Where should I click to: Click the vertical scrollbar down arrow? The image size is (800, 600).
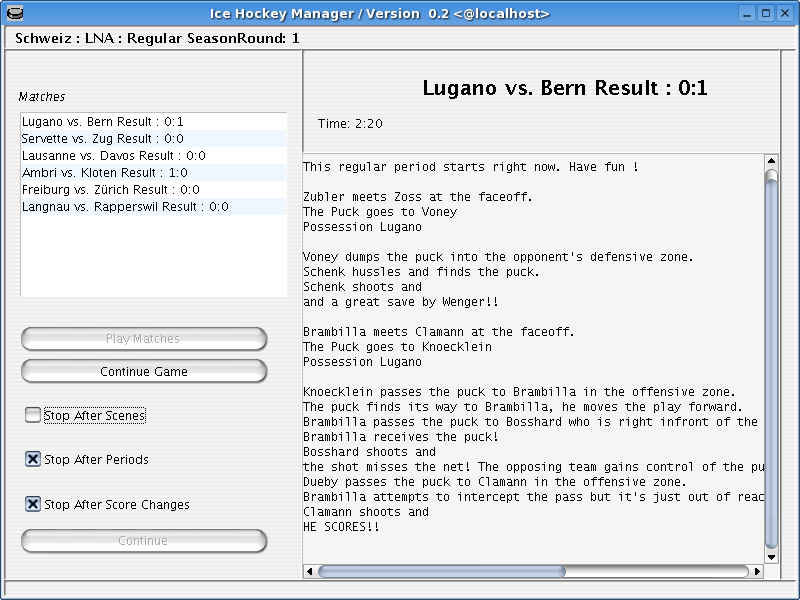[771, 557]
